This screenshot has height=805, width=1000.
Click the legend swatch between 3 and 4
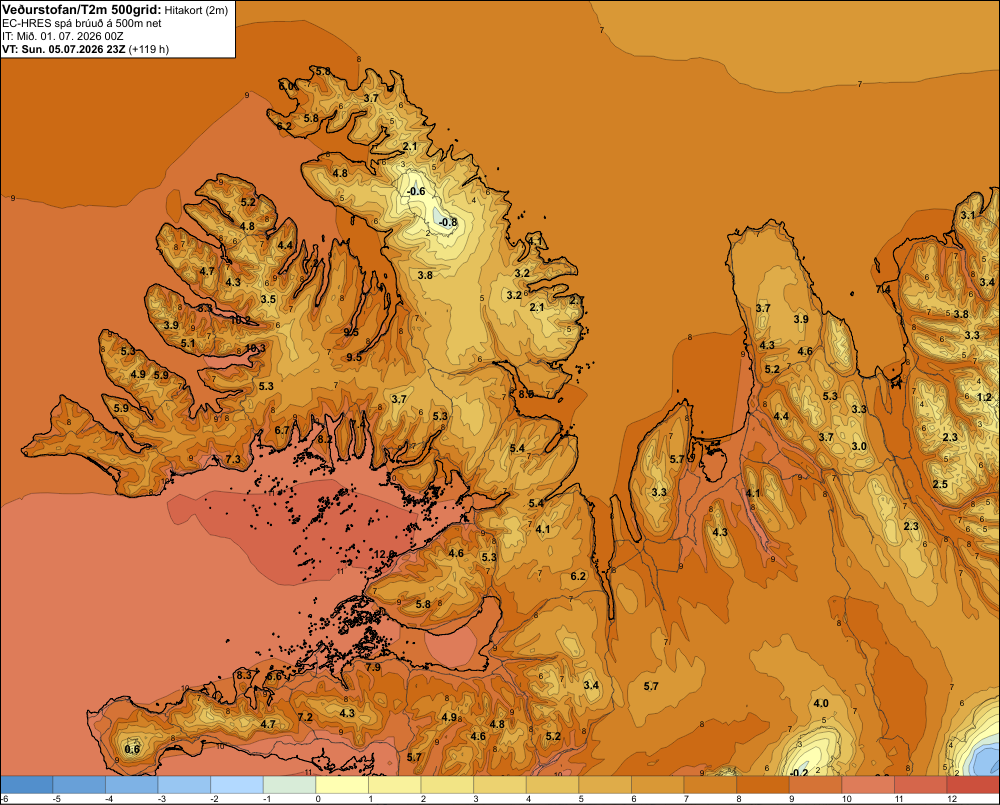500,784
